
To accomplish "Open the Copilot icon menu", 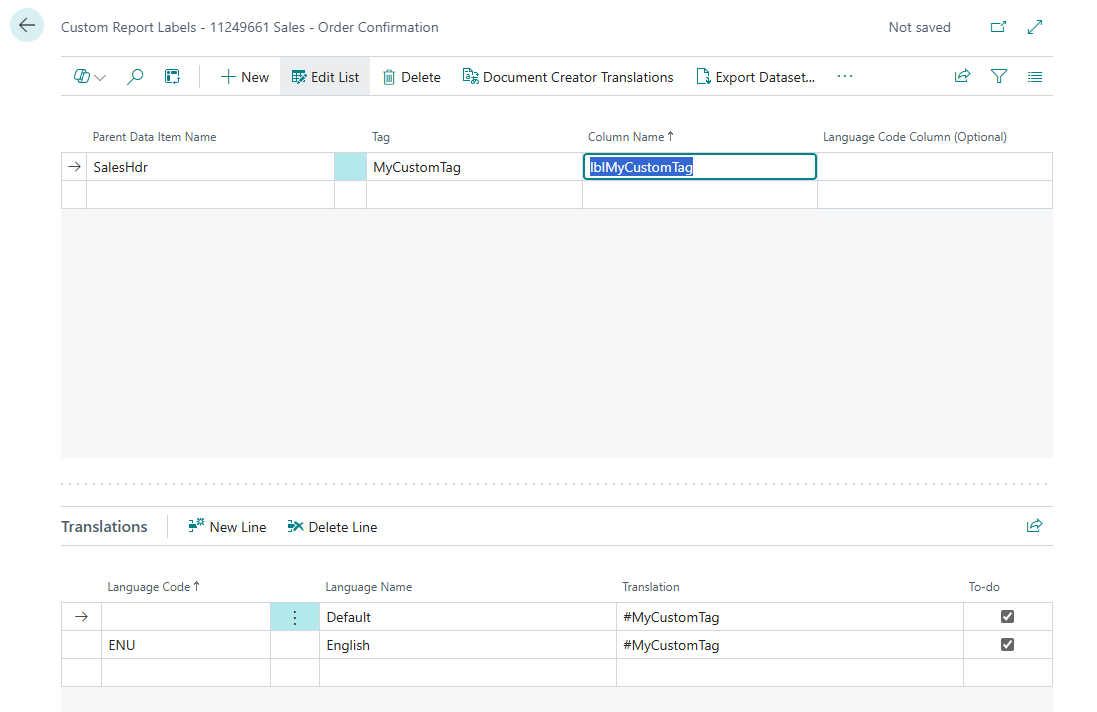I will click(x=90, y=77).
